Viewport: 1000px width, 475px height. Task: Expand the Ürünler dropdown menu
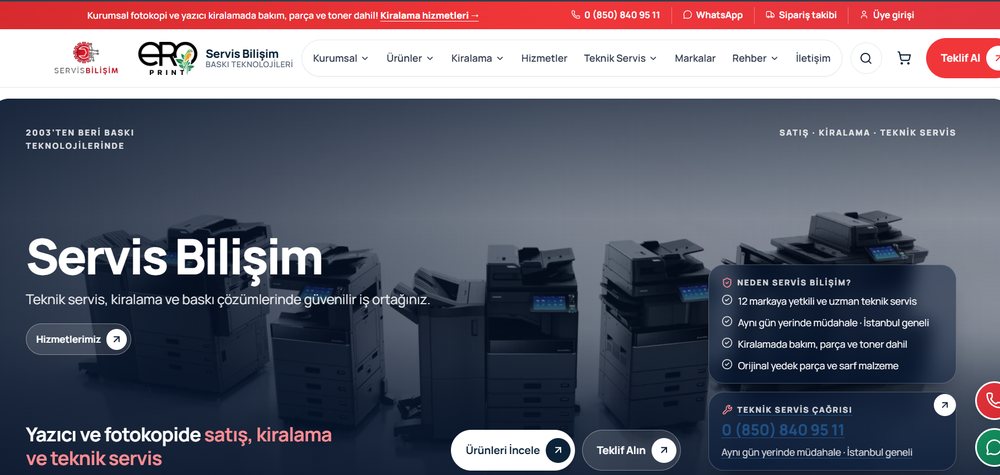pos(409,58)
